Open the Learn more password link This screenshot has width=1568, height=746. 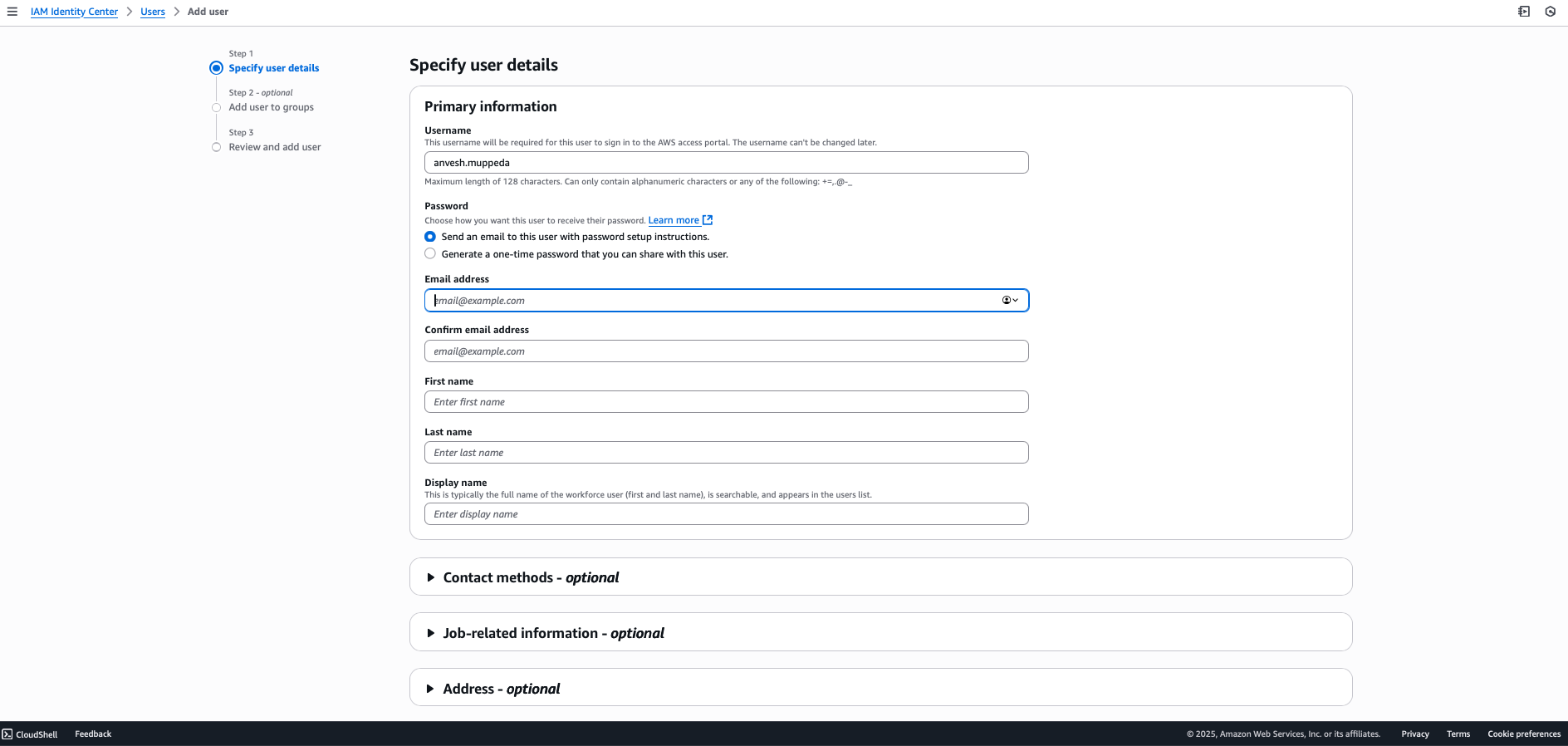click(674, 220)
